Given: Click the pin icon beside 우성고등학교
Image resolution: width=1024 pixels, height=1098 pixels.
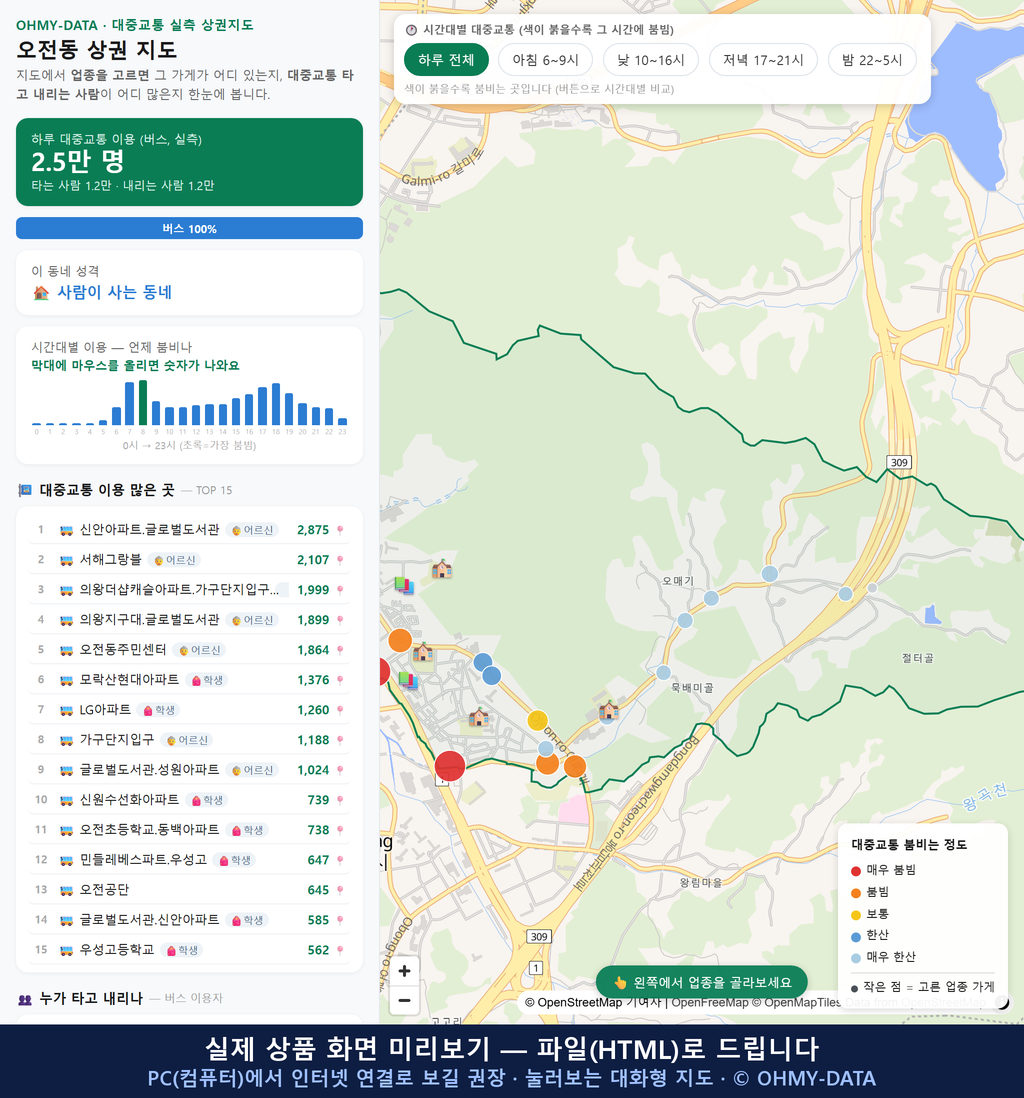Looking at the screenshot, I should [340, 950].
